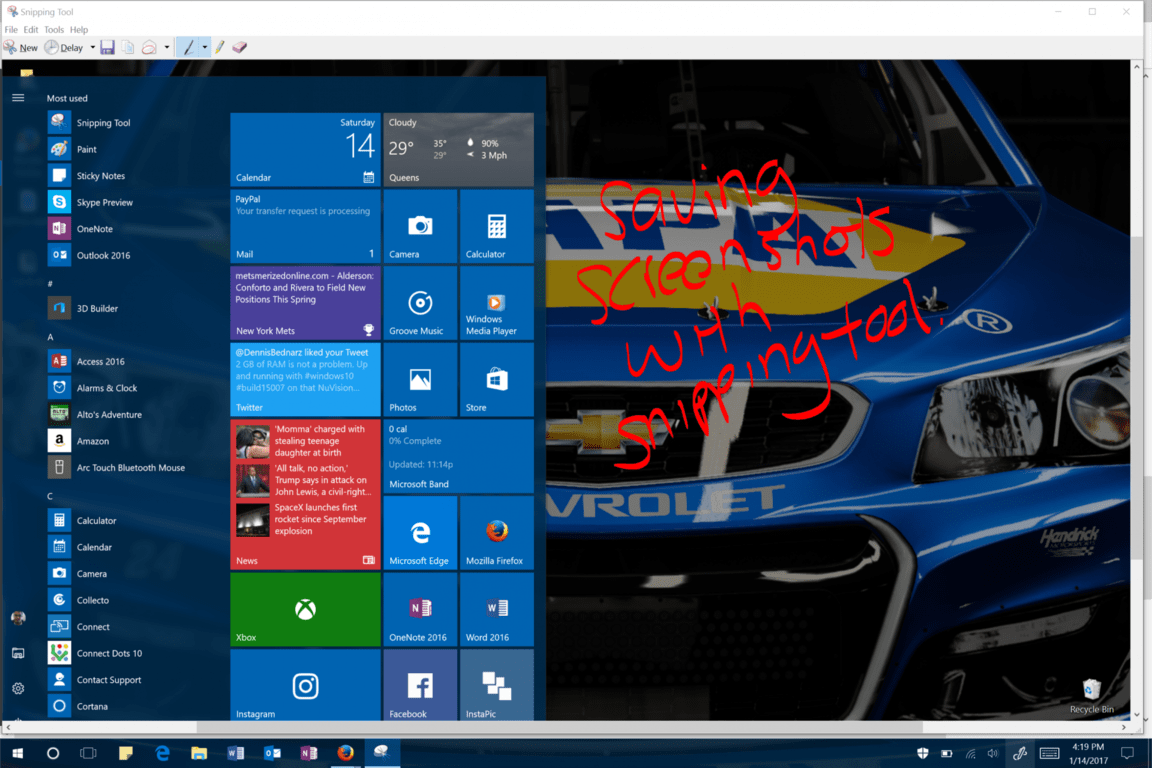Send the snip by email
Viewport: 1152px width, 768px height.
point(149,48)
